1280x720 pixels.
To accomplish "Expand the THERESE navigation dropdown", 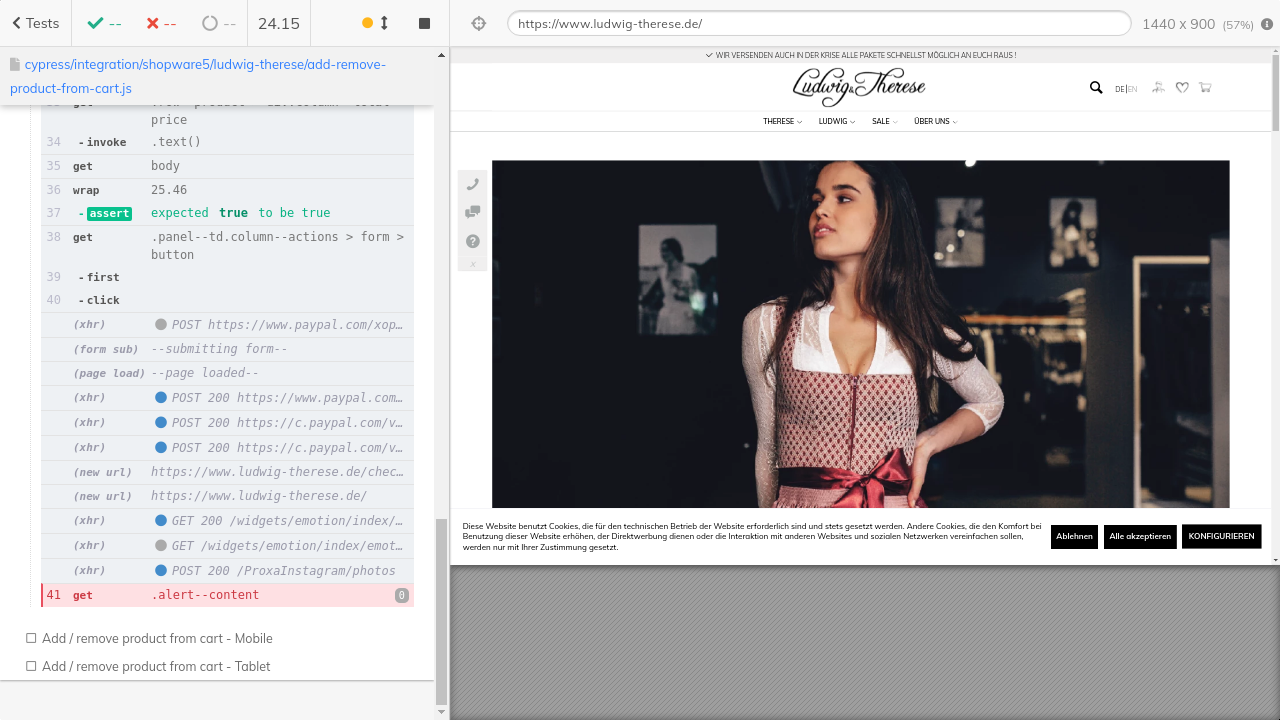I will tap(782, 122).
